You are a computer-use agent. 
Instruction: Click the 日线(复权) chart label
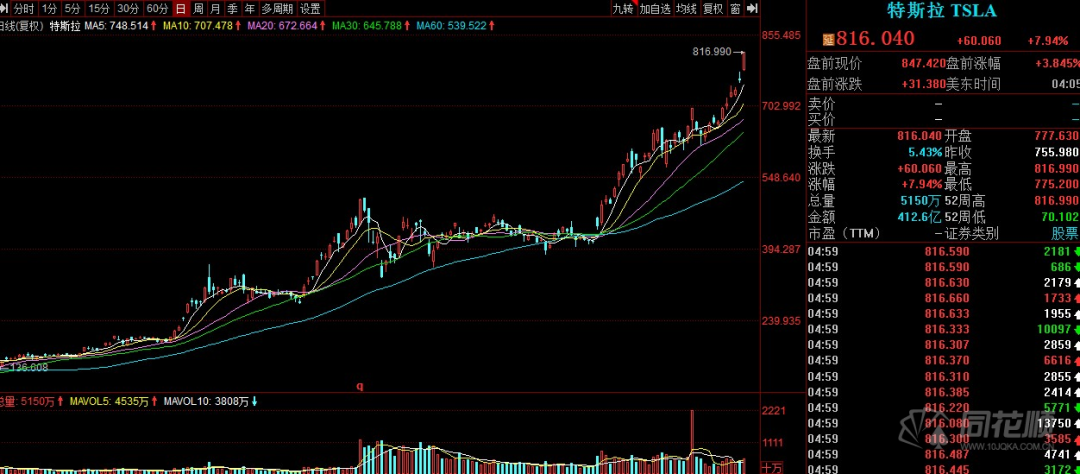(x=22, y=26)
